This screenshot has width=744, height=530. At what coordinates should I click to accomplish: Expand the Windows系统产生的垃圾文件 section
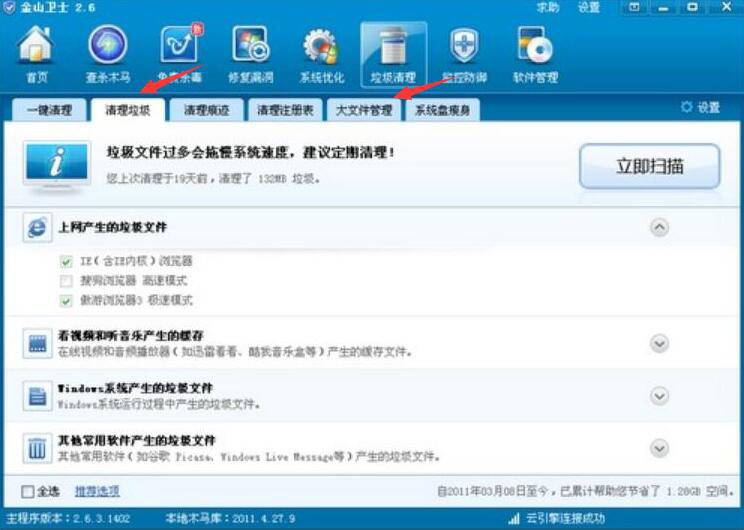[659, 396]
